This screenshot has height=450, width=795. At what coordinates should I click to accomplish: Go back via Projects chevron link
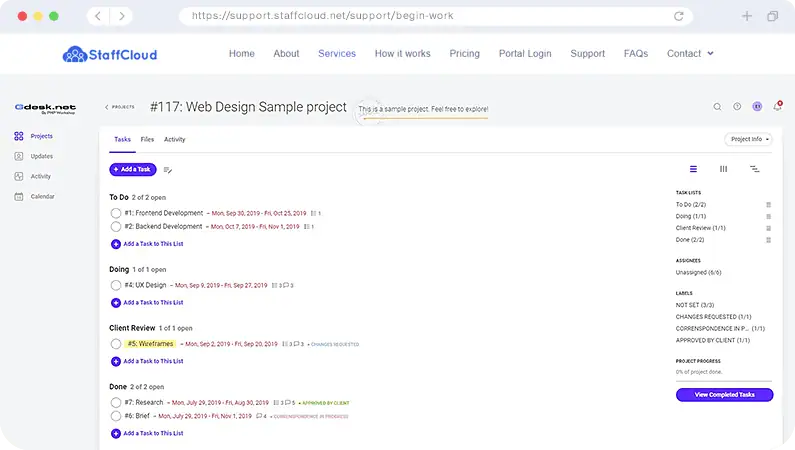click(x=120, y=107)
